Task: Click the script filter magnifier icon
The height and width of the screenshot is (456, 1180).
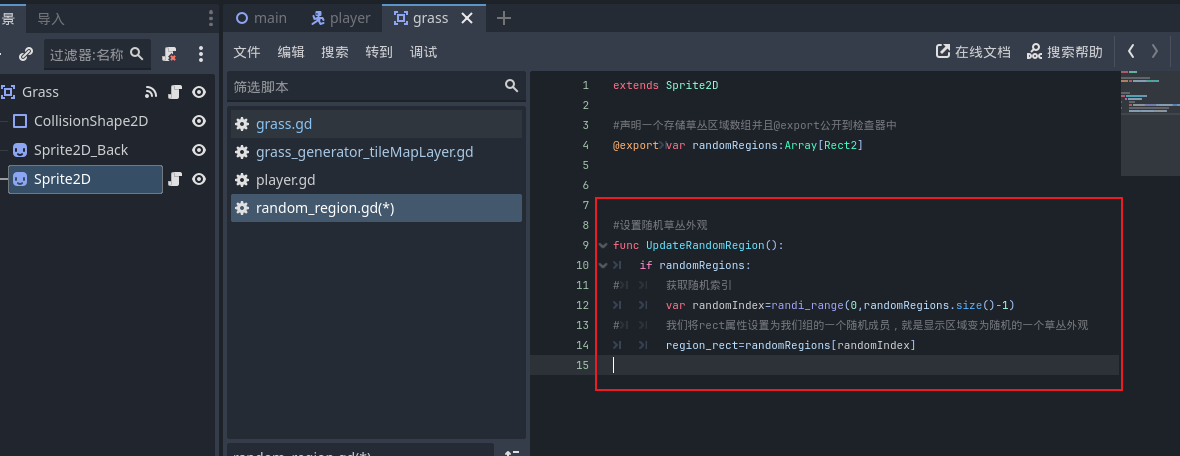Action: coord(512,86)
